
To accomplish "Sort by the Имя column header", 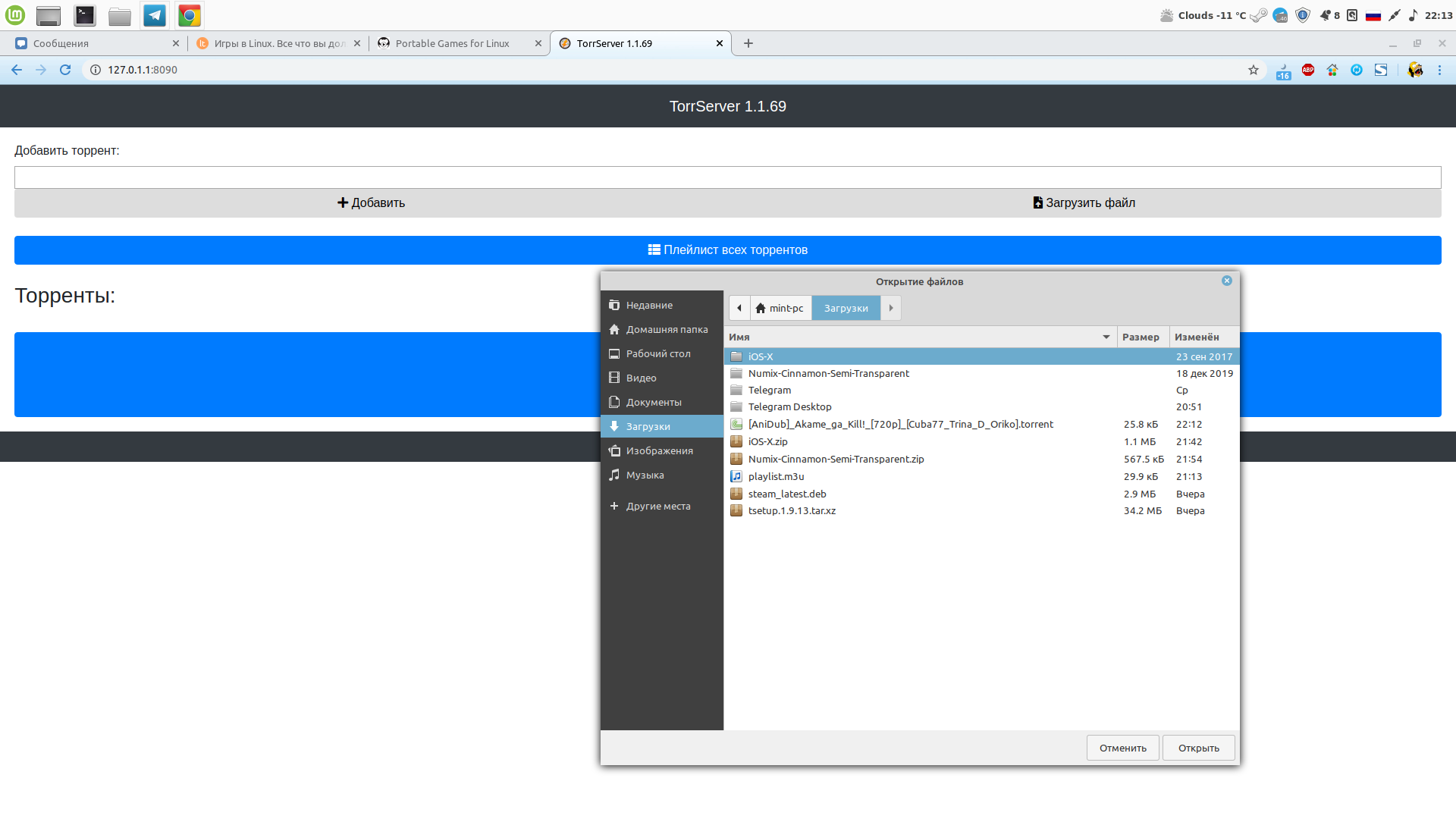I will (920, 337).
